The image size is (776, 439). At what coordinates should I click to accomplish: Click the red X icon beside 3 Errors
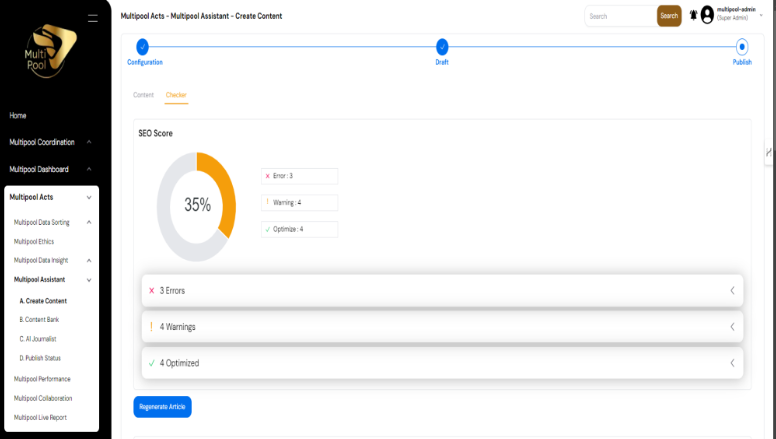tap(151, 291)
